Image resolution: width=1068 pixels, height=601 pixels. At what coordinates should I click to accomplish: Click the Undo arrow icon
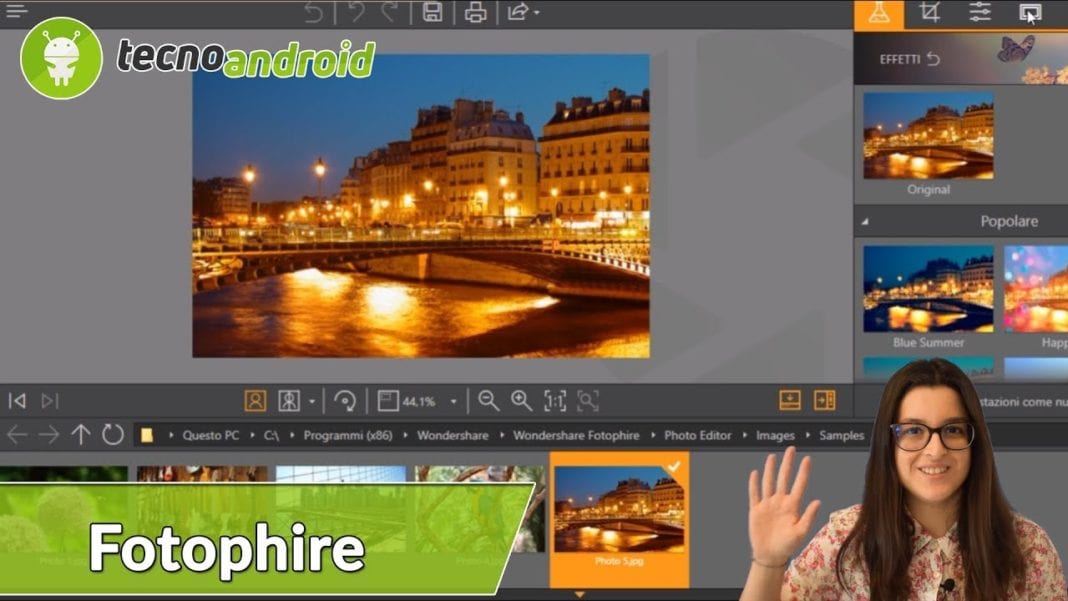[x=356, y=12]
